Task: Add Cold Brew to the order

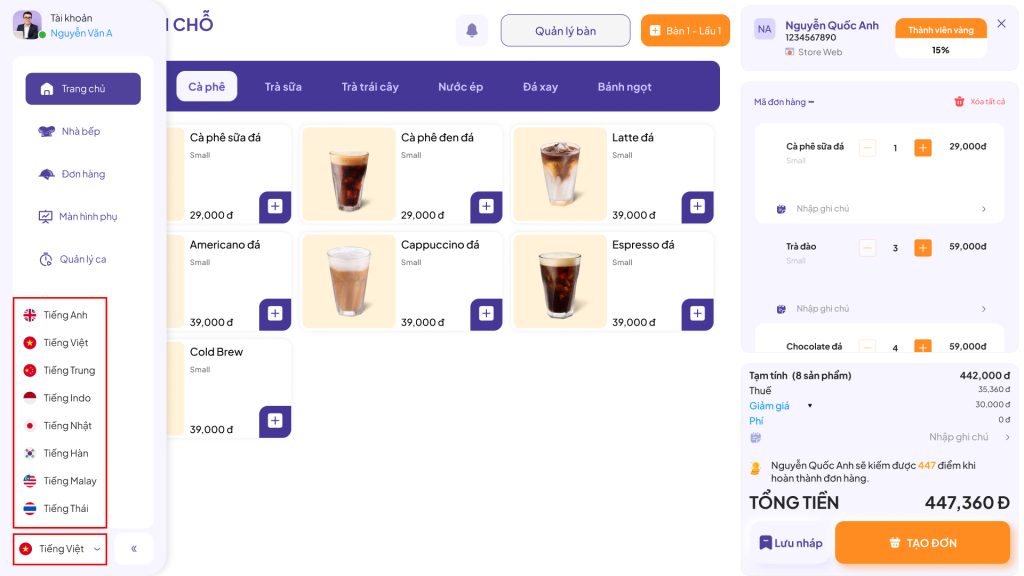Action: coord(275,421)
